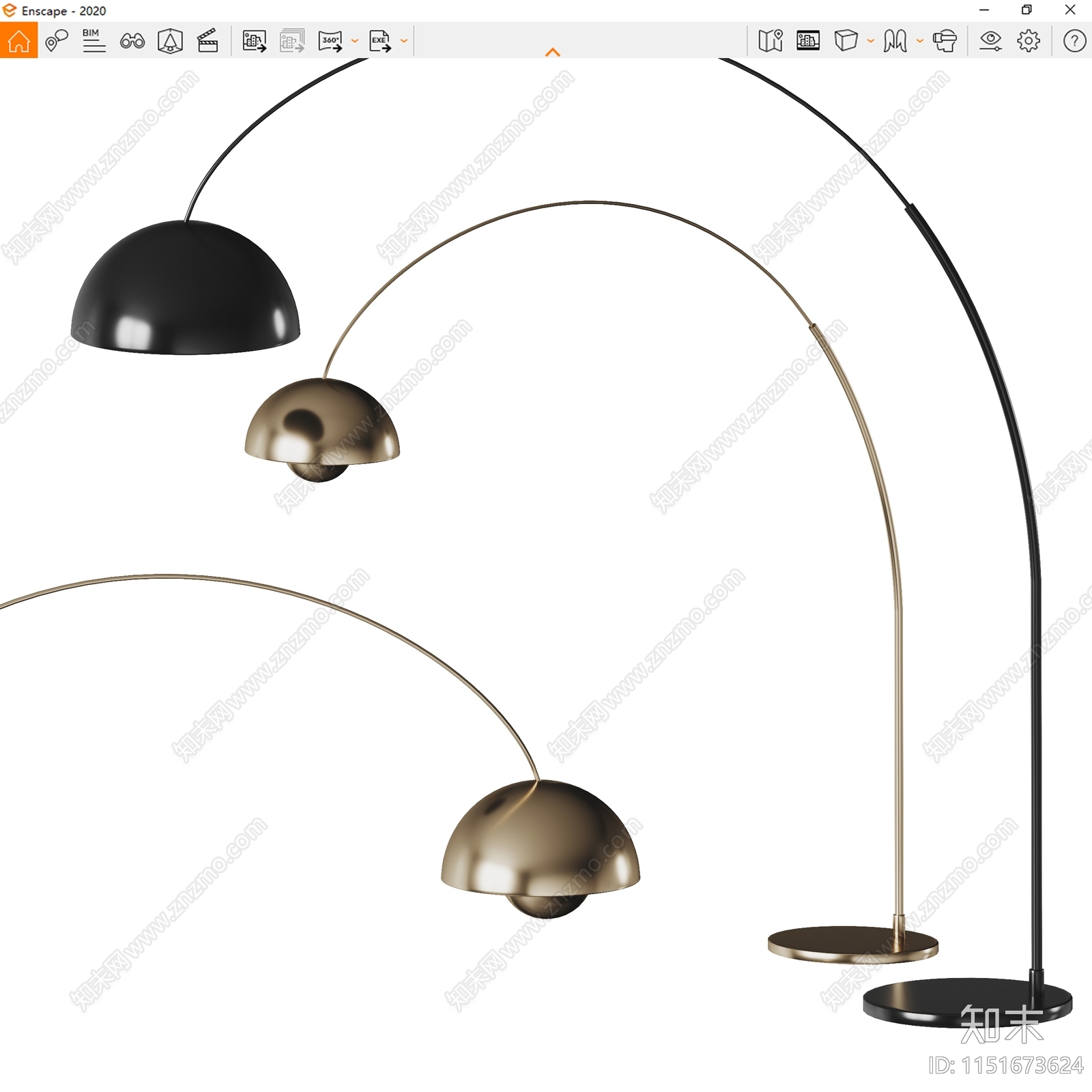Open the binoculars view management icon

pyautogui.click(x=132, y=41)
